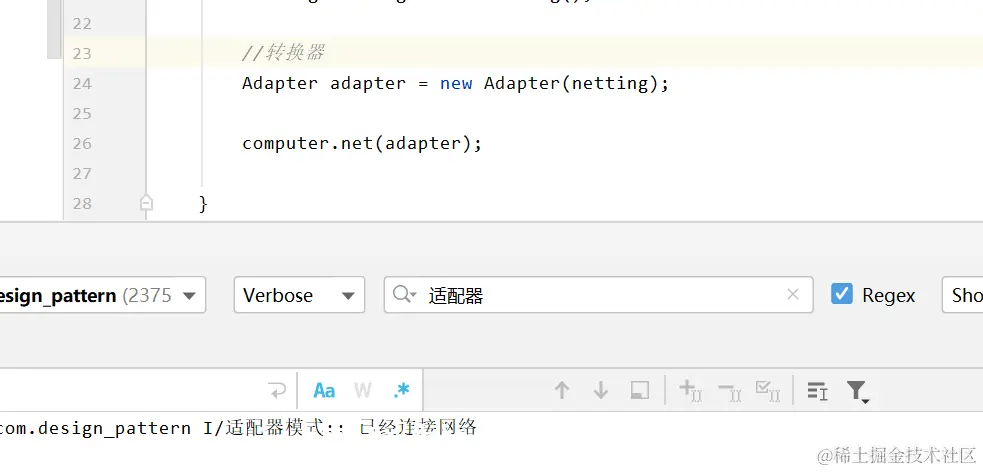Screen dimensions: 983x472
Task: Click the filter search results funnel icon
Action: 857,391
